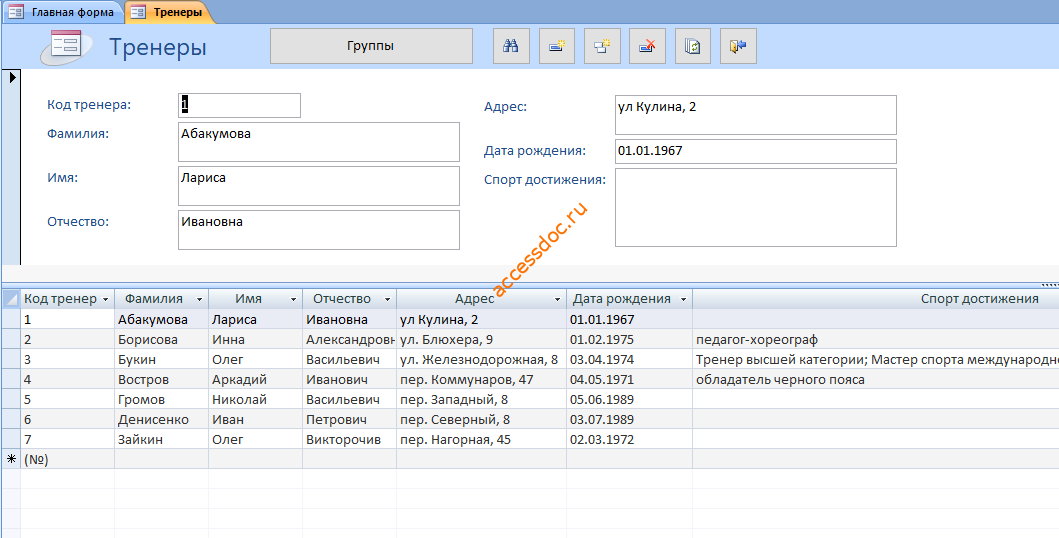Viewport: 1059px width, 538px height.
Task: Click the select-all corner of the datasheet
Action: (x=11, y=299)
